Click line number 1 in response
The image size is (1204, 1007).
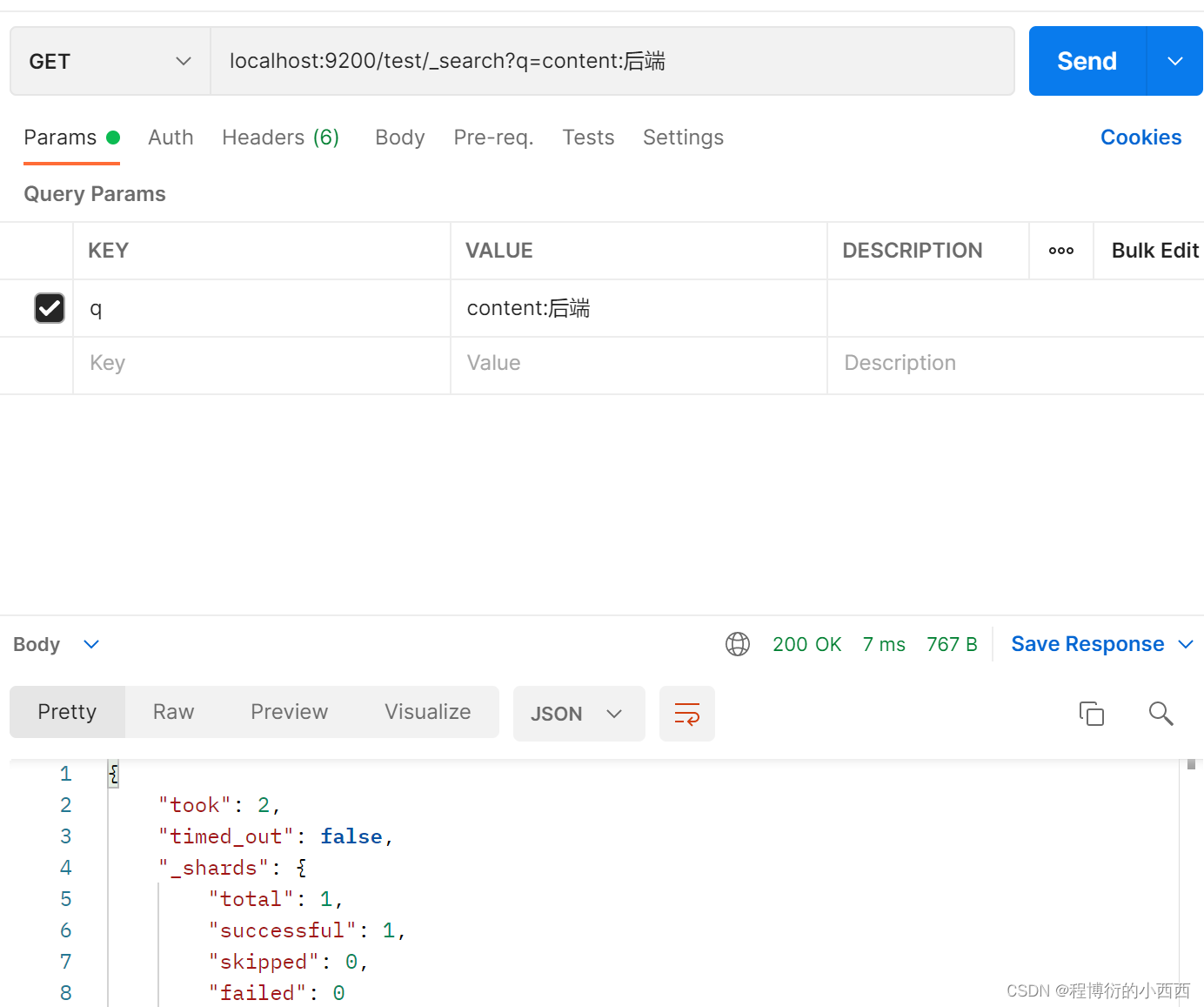pos(66,774)
